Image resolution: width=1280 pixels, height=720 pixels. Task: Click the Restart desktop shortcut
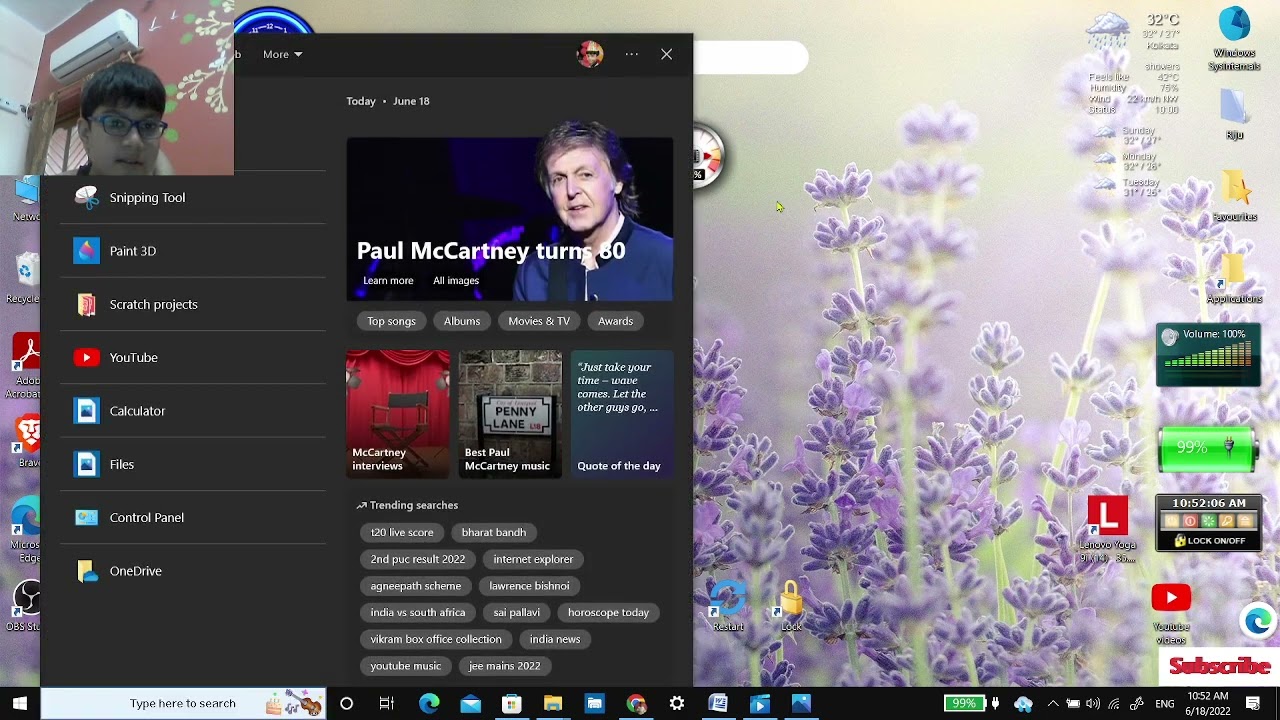click(x=728, y=606)
